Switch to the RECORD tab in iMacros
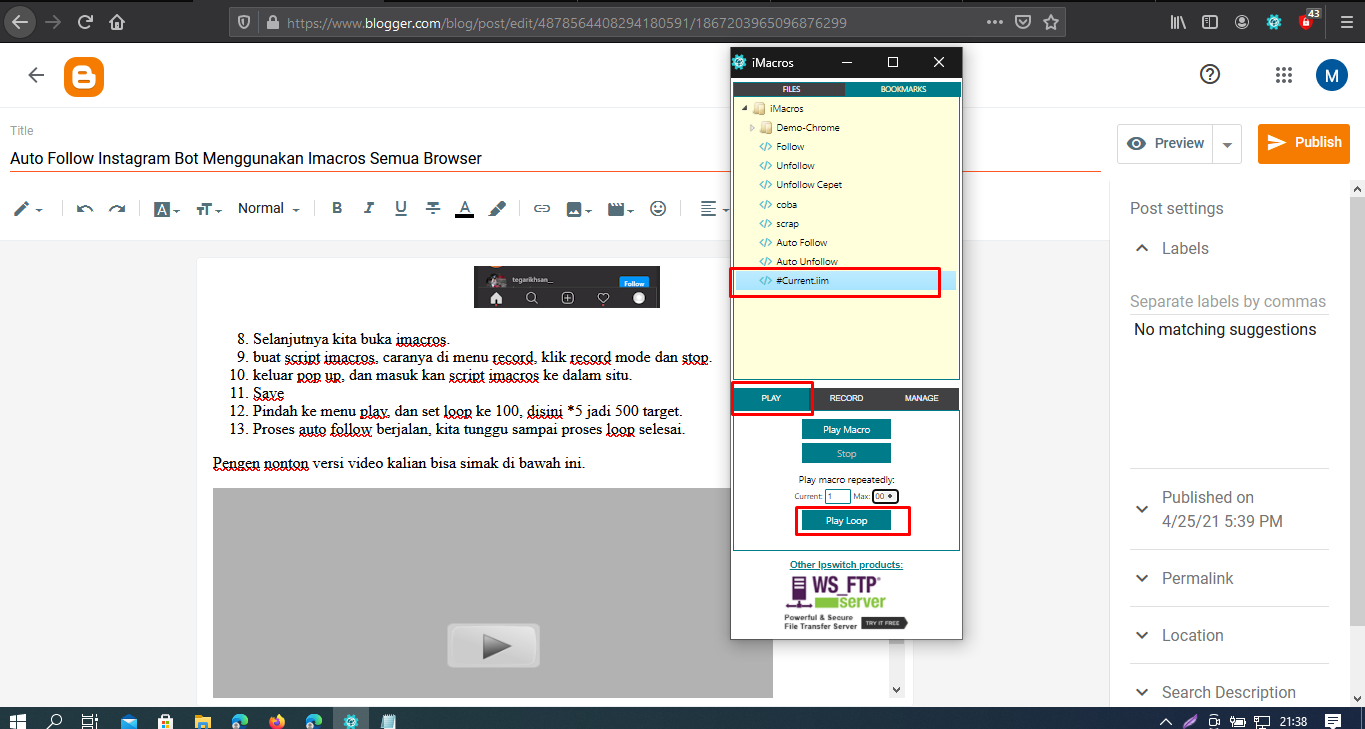Screen dimensions: 1365x729 [x=846, y=397]
